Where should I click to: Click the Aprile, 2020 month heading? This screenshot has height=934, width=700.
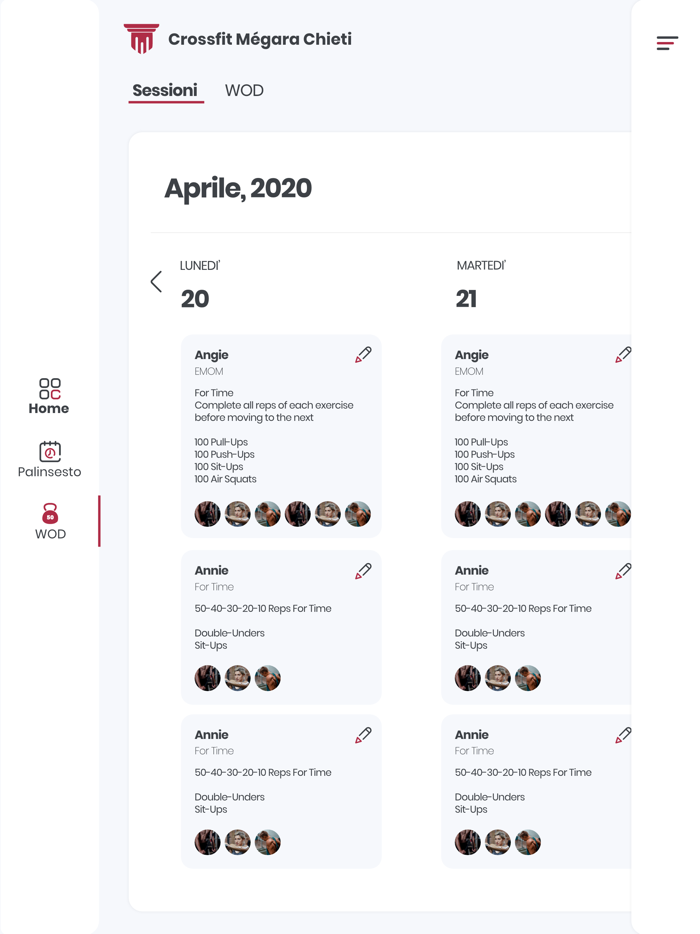pyautogui.click(x=238, y=188)
